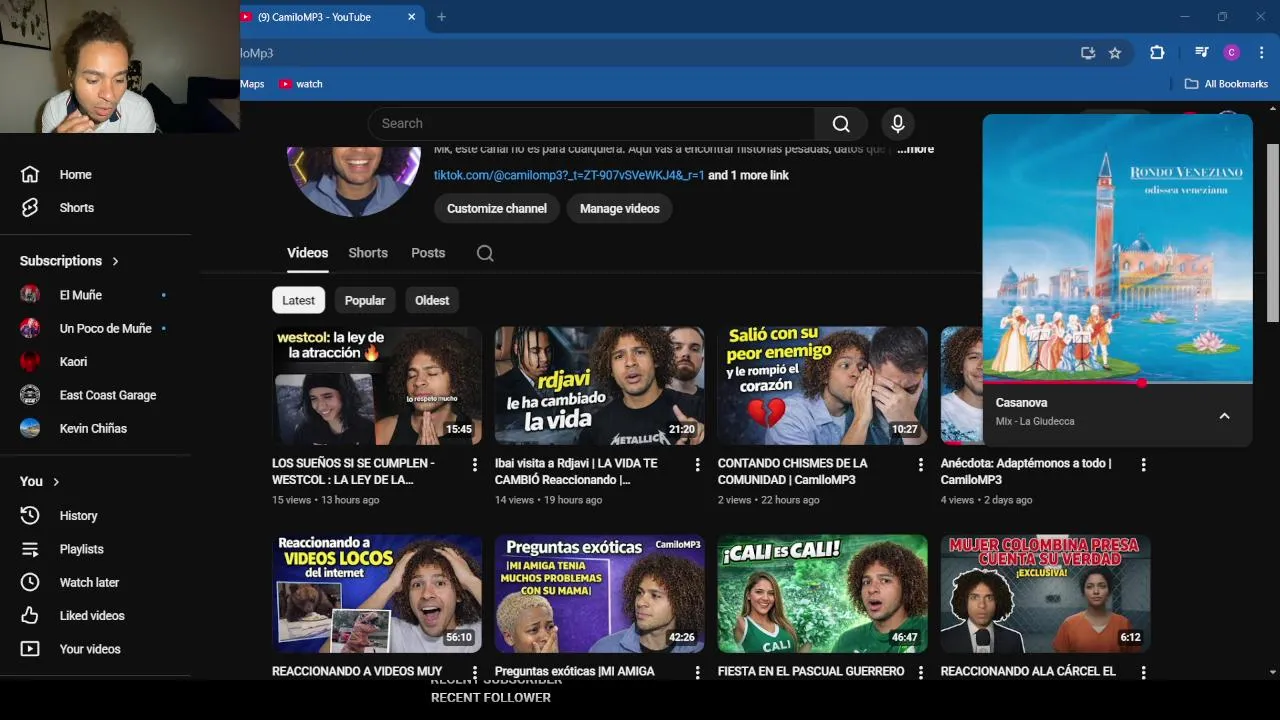Open options menu for LOS SUEÑOS SI SE CUMPLEN video

tap(475, 465)
